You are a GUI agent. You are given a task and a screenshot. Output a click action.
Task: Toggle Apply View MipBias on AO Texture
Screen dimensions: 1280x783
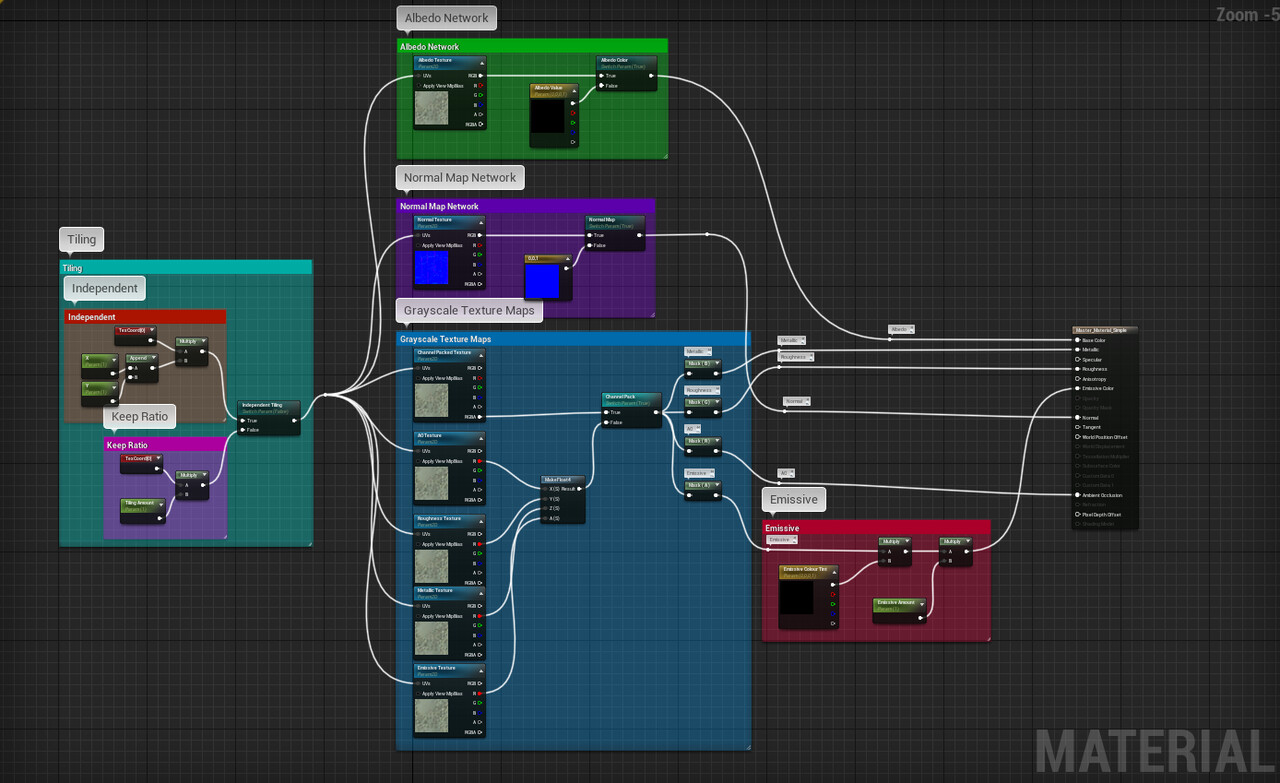coord(418,461)
